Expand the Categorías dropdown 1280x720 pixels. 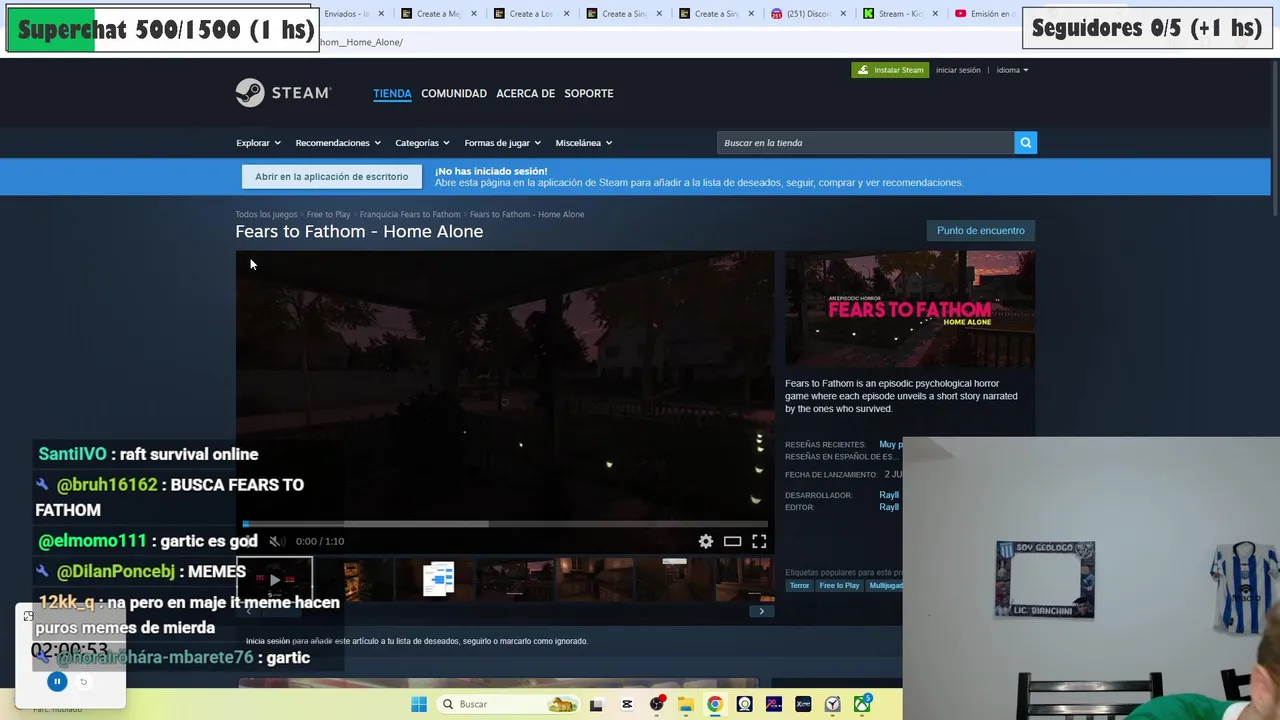click(422, 143)
